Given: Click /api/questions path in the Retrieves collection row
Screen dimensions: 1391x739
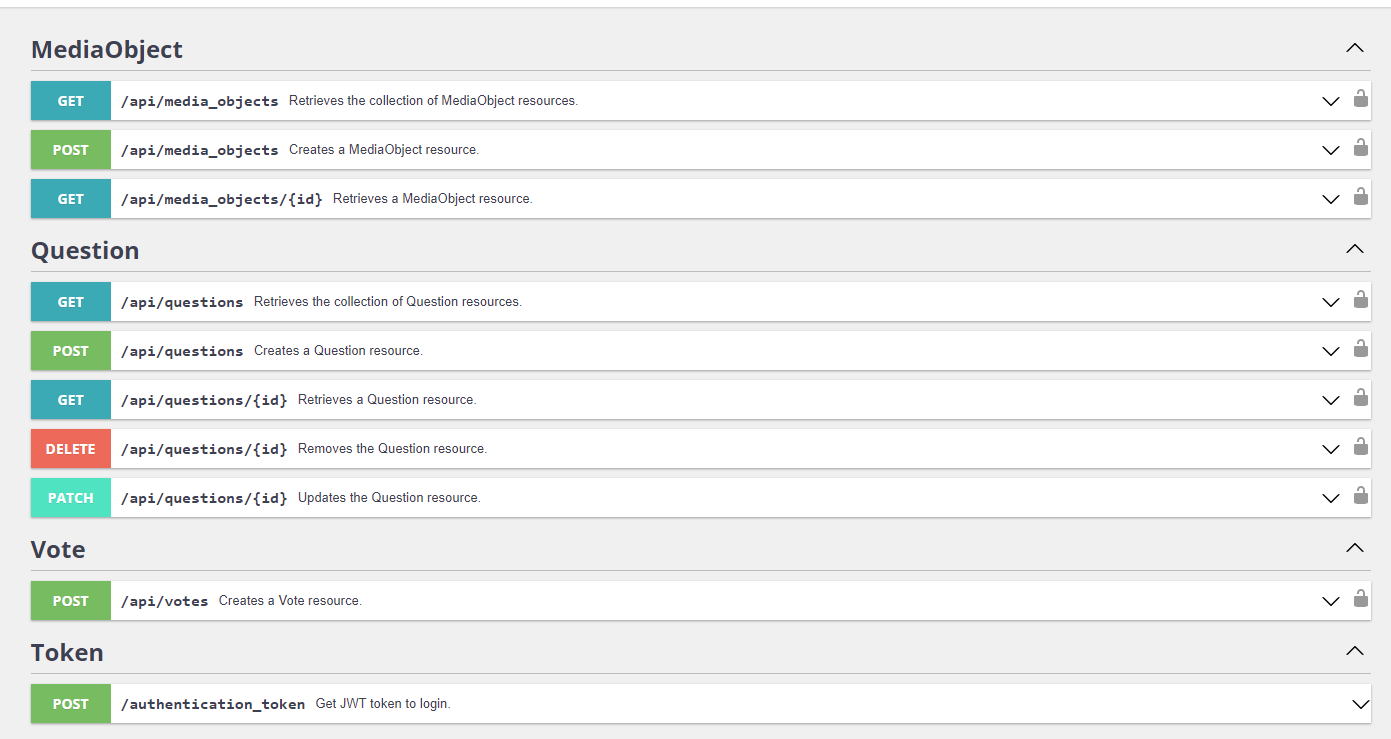Looking at the screenshot, I should click(182, 302).
